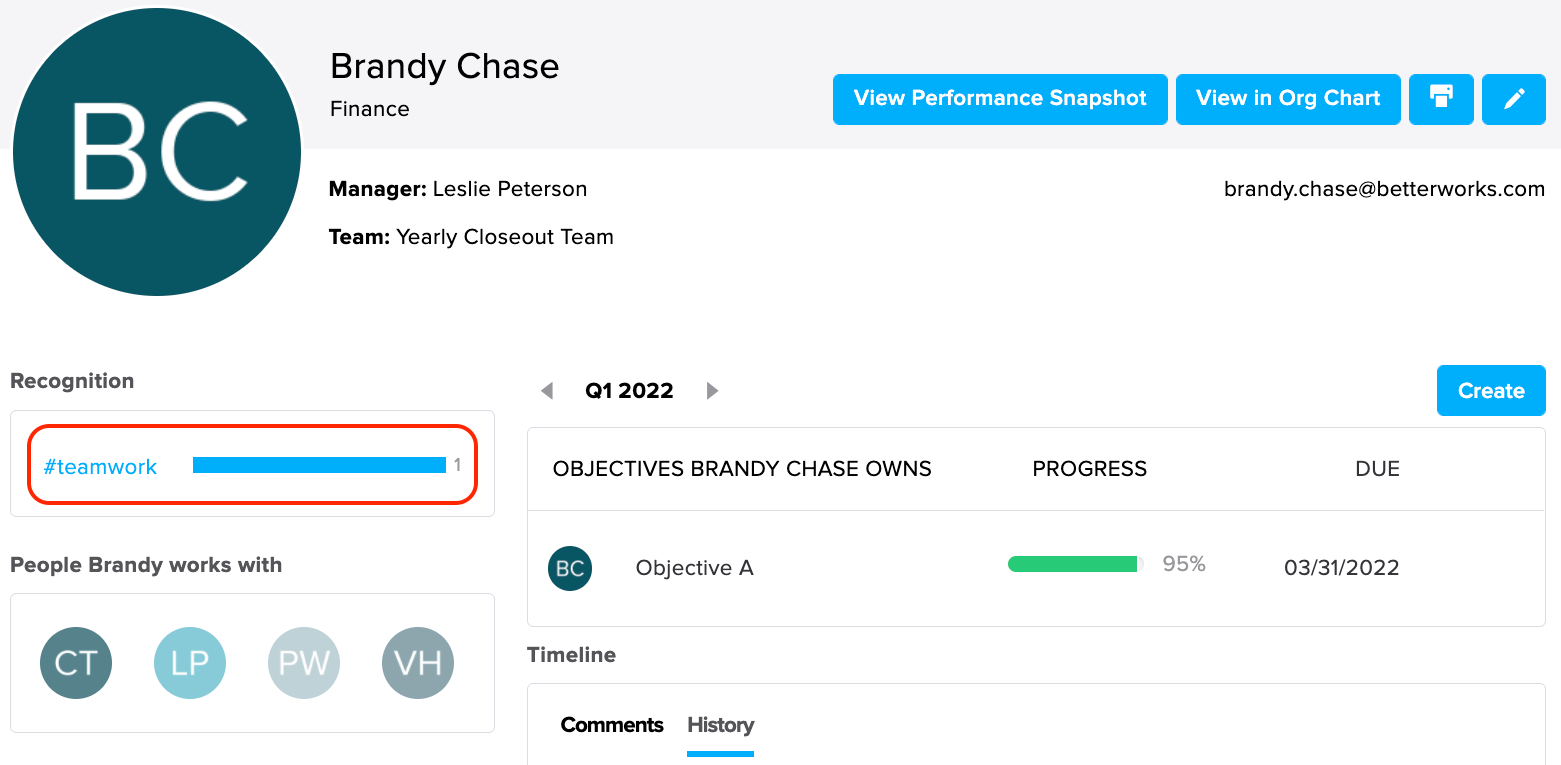The width and height of the screenshot is (1561, 765).
Task: Switch to the Comments tab
Action: point(612,725)
